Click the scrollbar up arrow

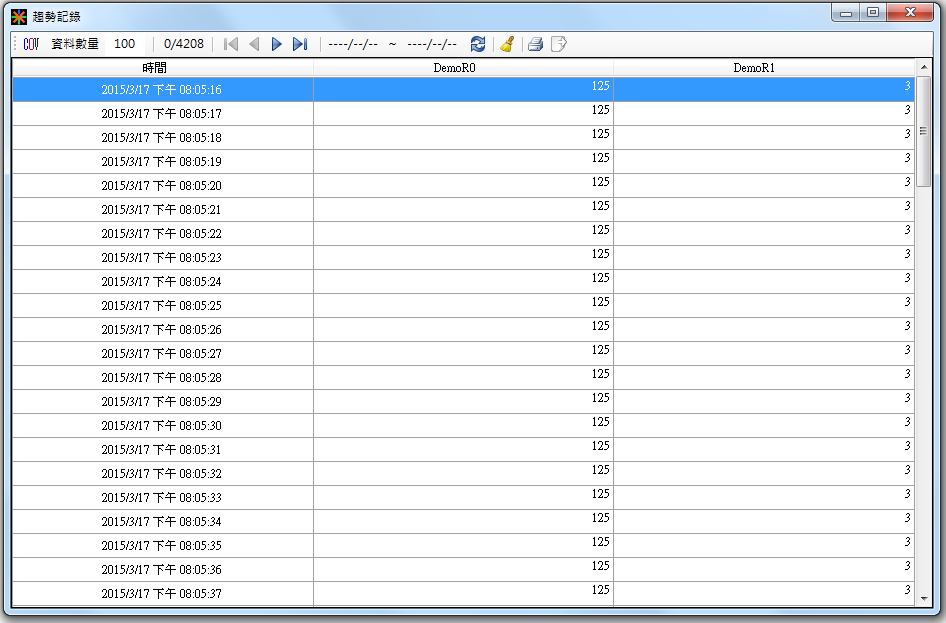click(x=923, y=67)
